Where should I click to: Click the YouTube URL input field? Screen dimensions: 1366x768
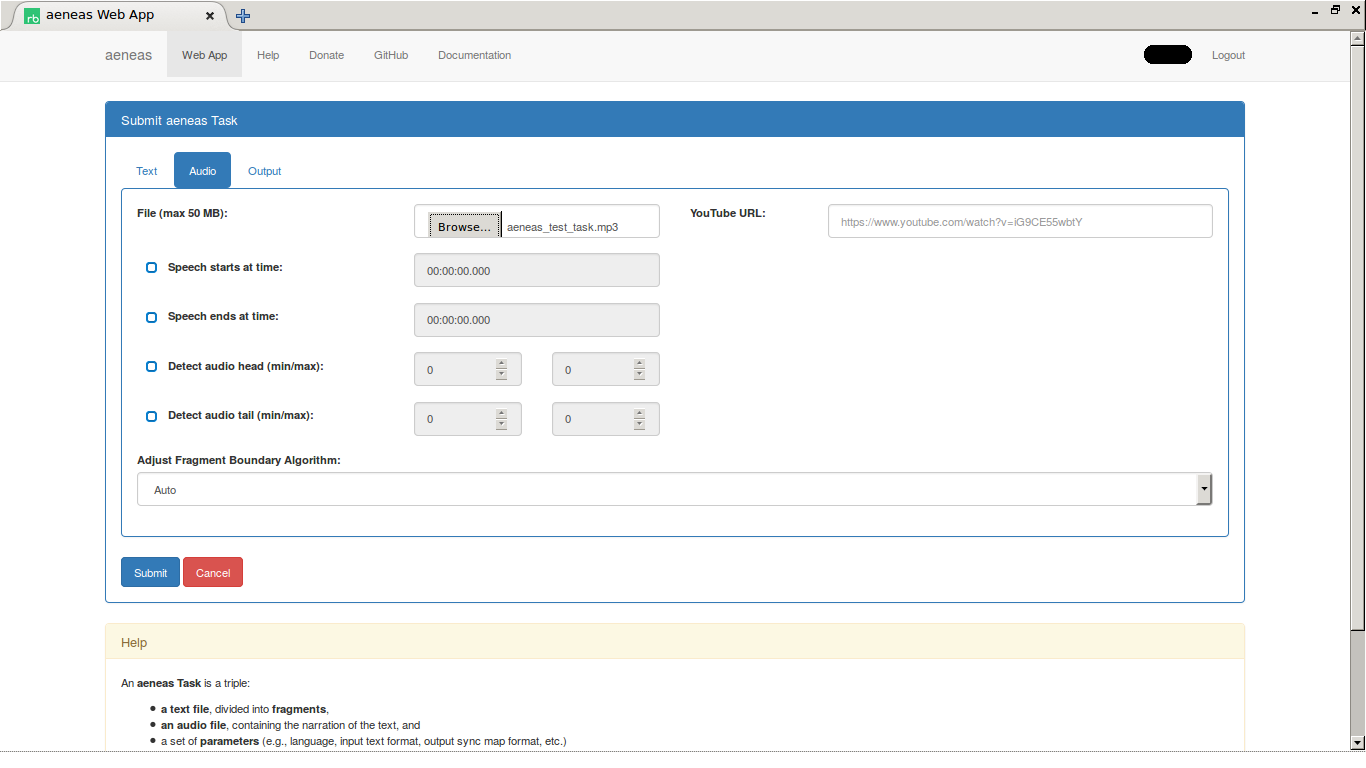pos(1020,221)
